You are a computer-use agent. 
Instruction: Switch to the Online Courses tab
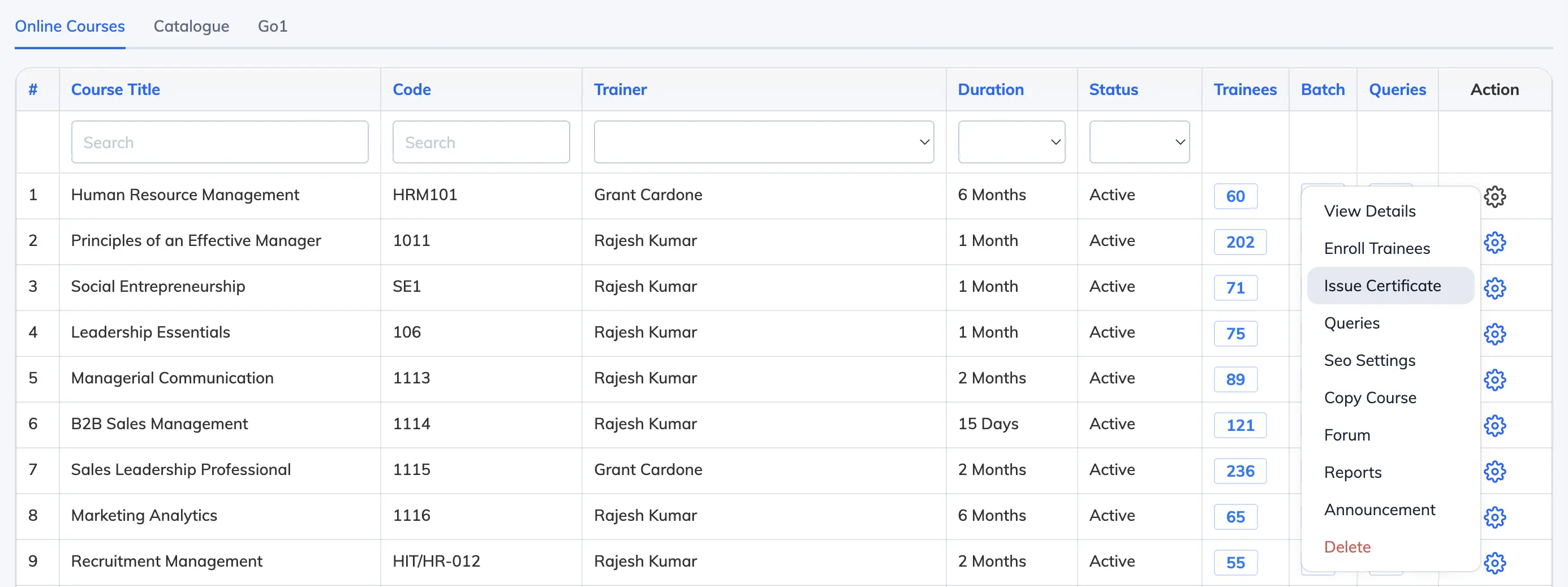pos(70,26)
